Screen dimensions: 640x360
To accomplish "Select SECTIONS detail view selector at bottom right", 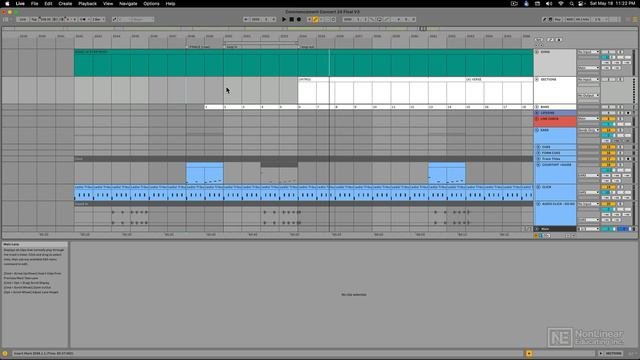I will tap(613, 353).
